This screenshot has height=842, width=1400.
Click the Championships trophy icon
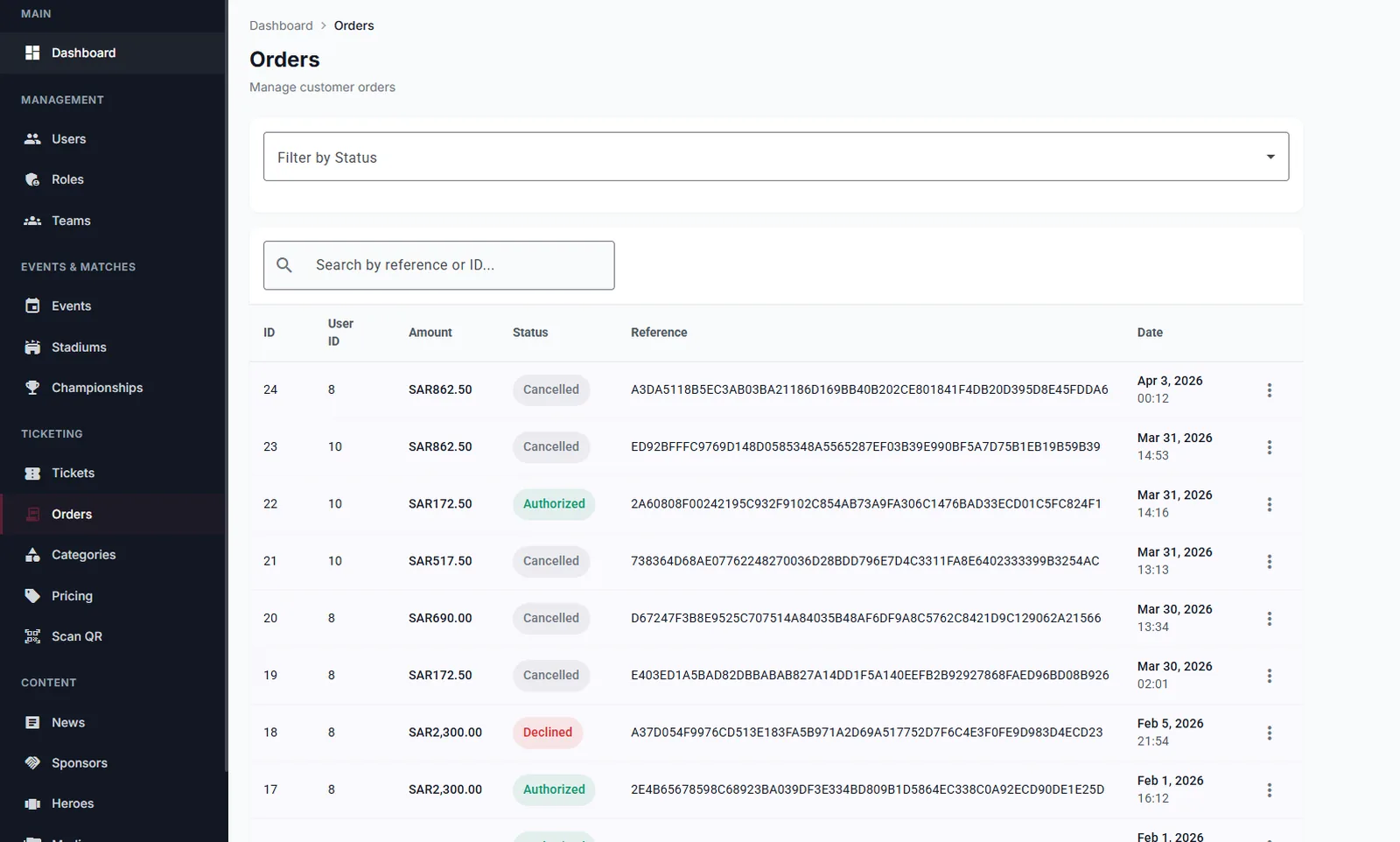coord(32,388)
